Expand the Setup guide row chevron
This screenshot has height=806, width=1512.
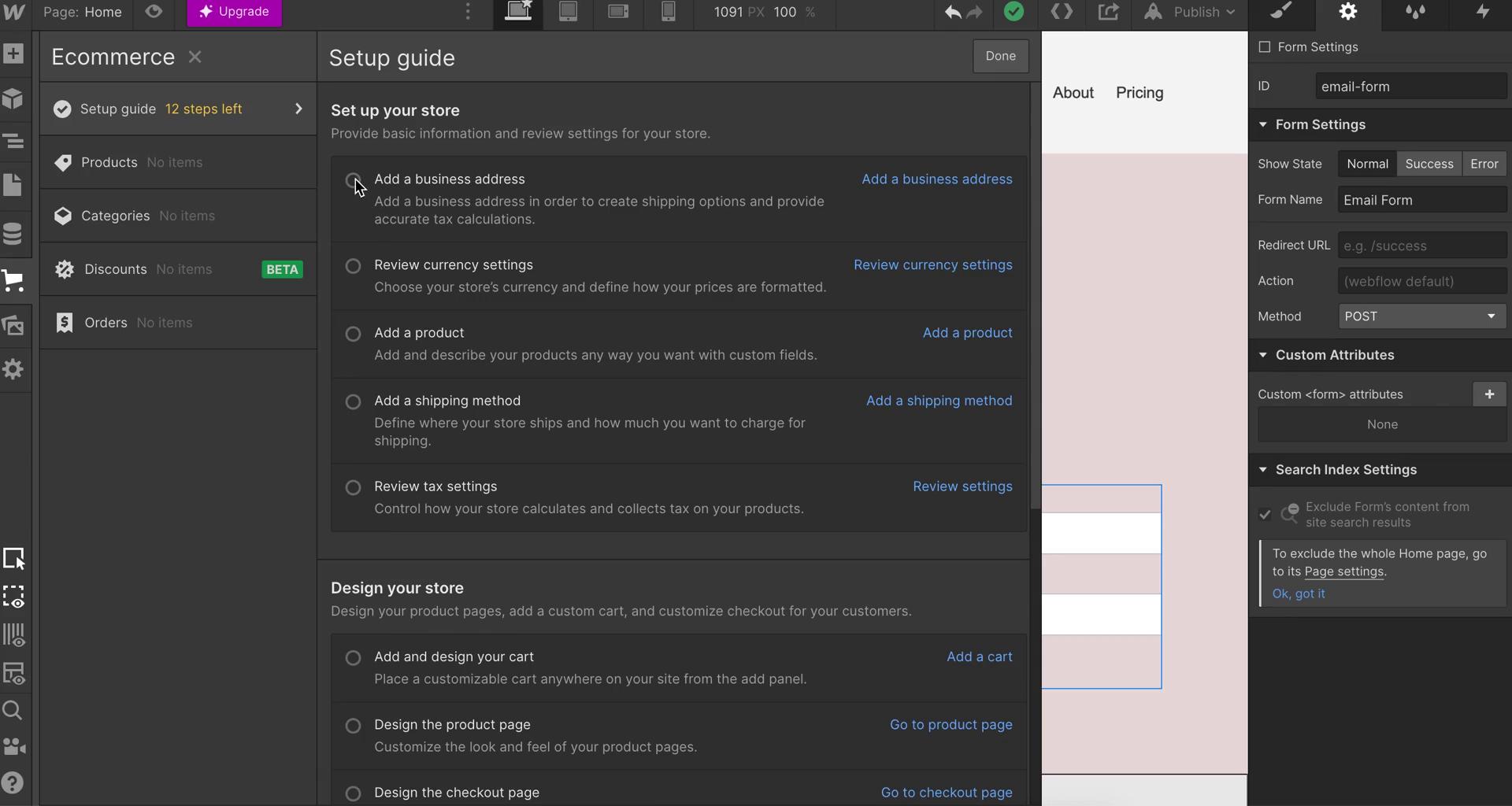[298, 109]
